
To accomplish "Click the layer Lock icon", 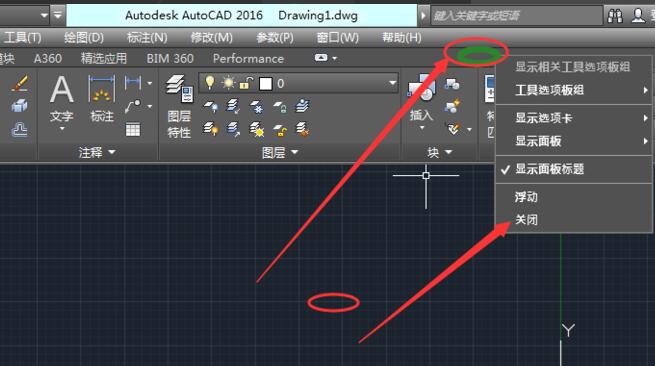I will pyautogui.click(x=279, y=107).
